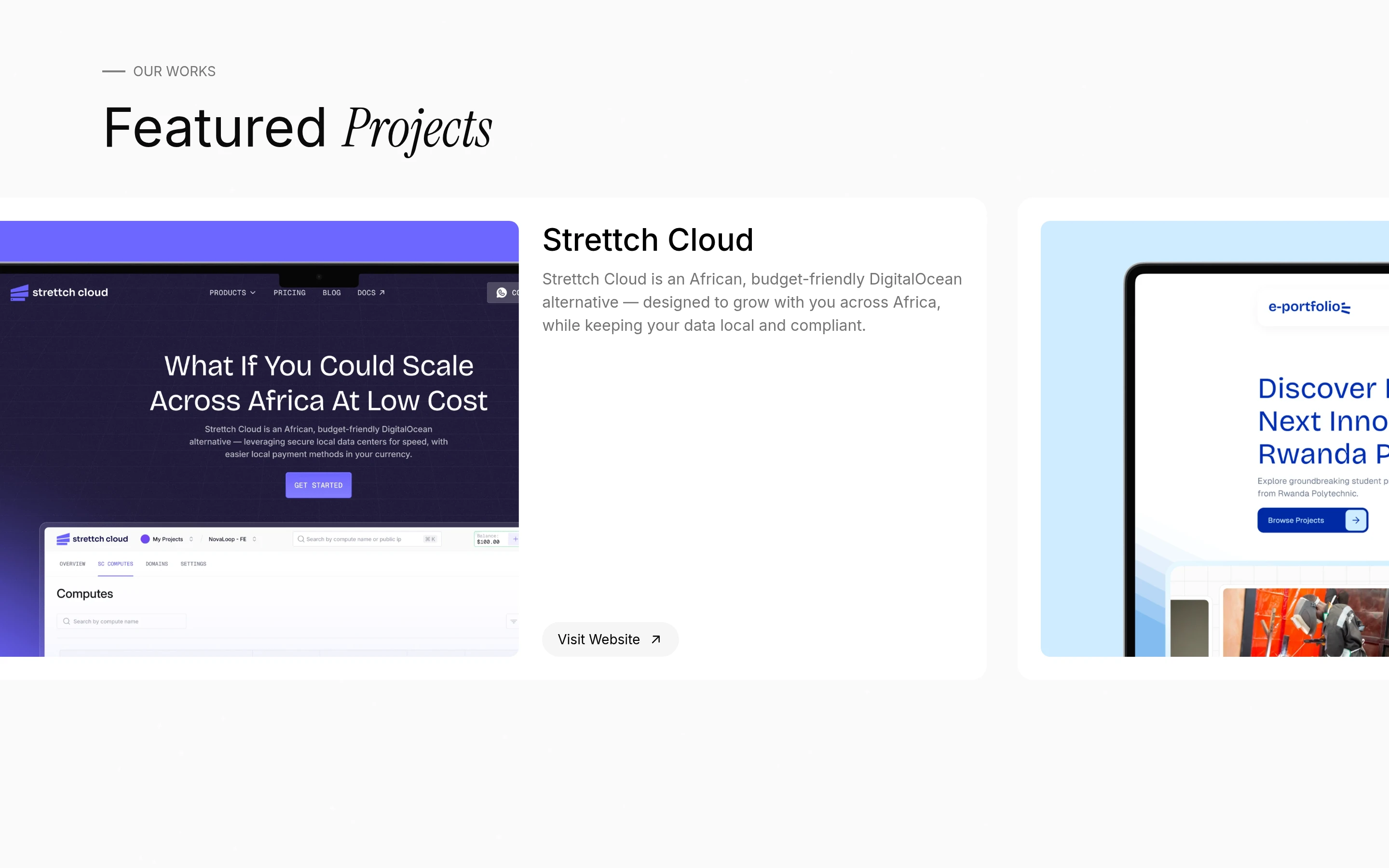Click the Strettch Cloud project description paragraph
This screenshot has width=1389, height=868.
coord(752,302)
